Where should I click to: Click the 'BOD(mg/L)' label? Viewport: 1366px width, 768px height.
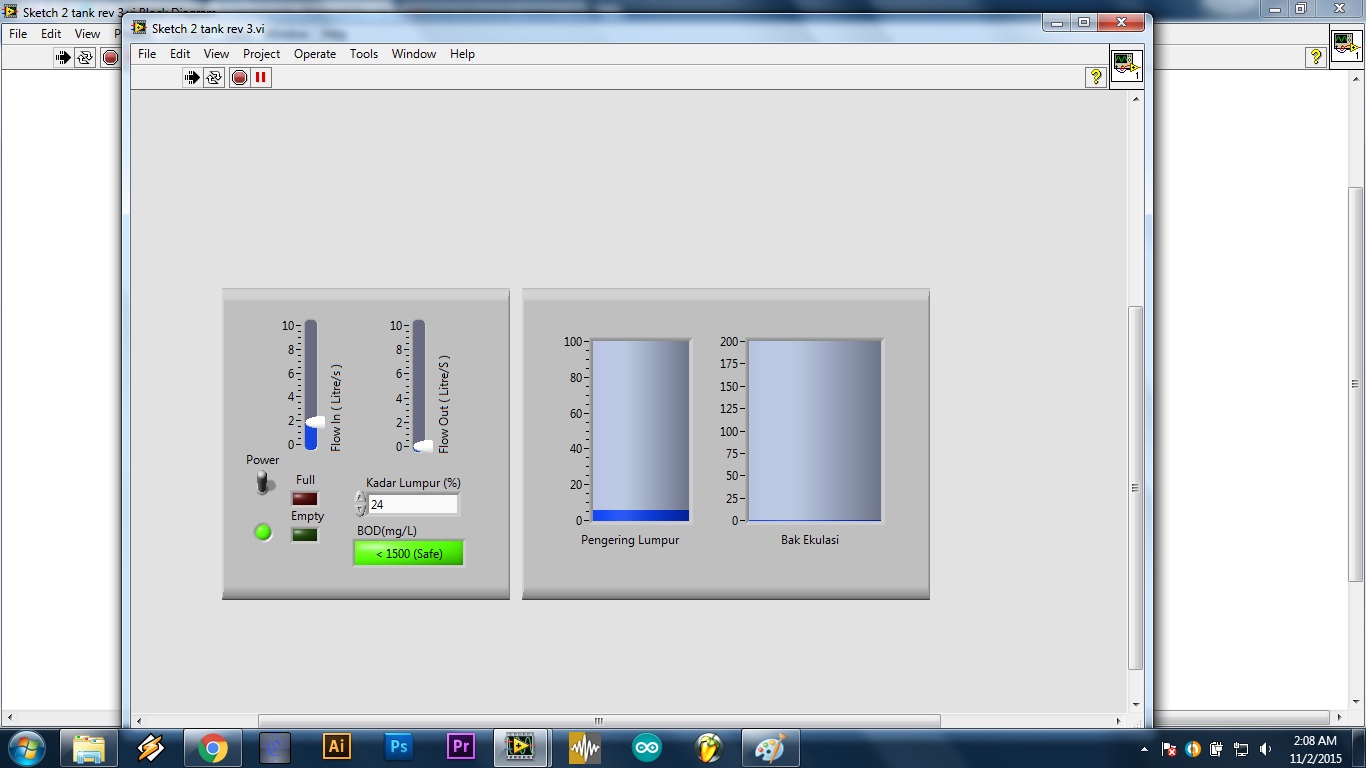tap(387, 531)
